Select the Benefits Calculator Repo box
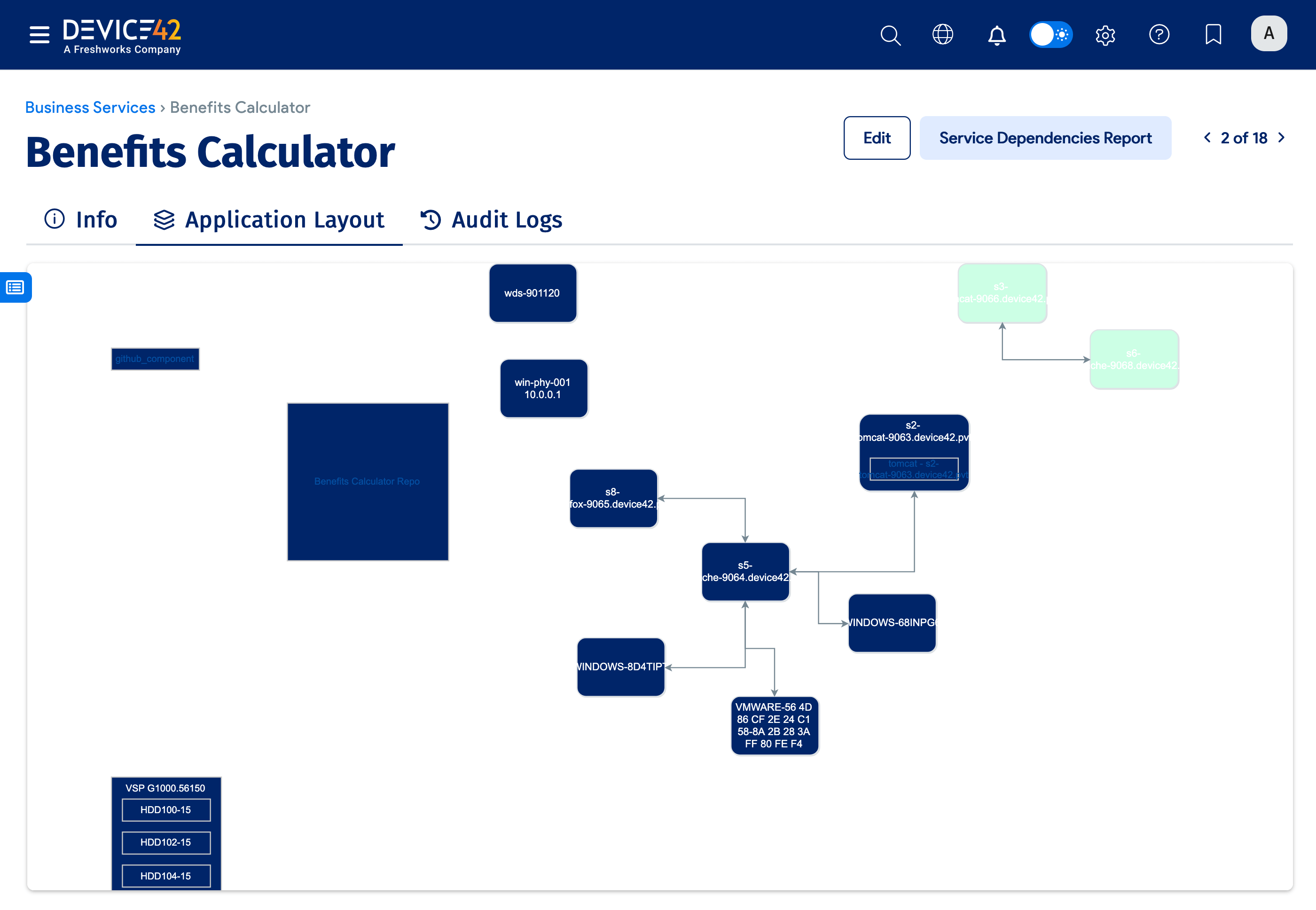 click(x=367, y=482)
